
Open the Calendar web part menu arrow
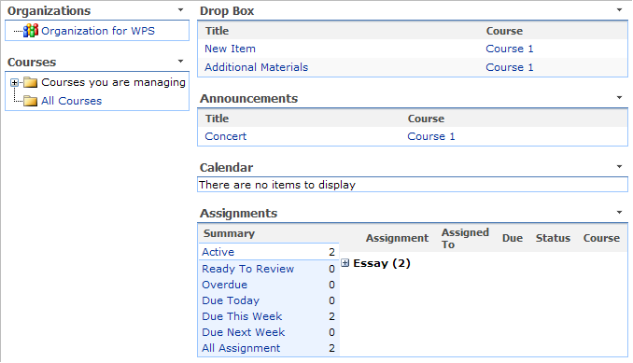click(619, 166)
